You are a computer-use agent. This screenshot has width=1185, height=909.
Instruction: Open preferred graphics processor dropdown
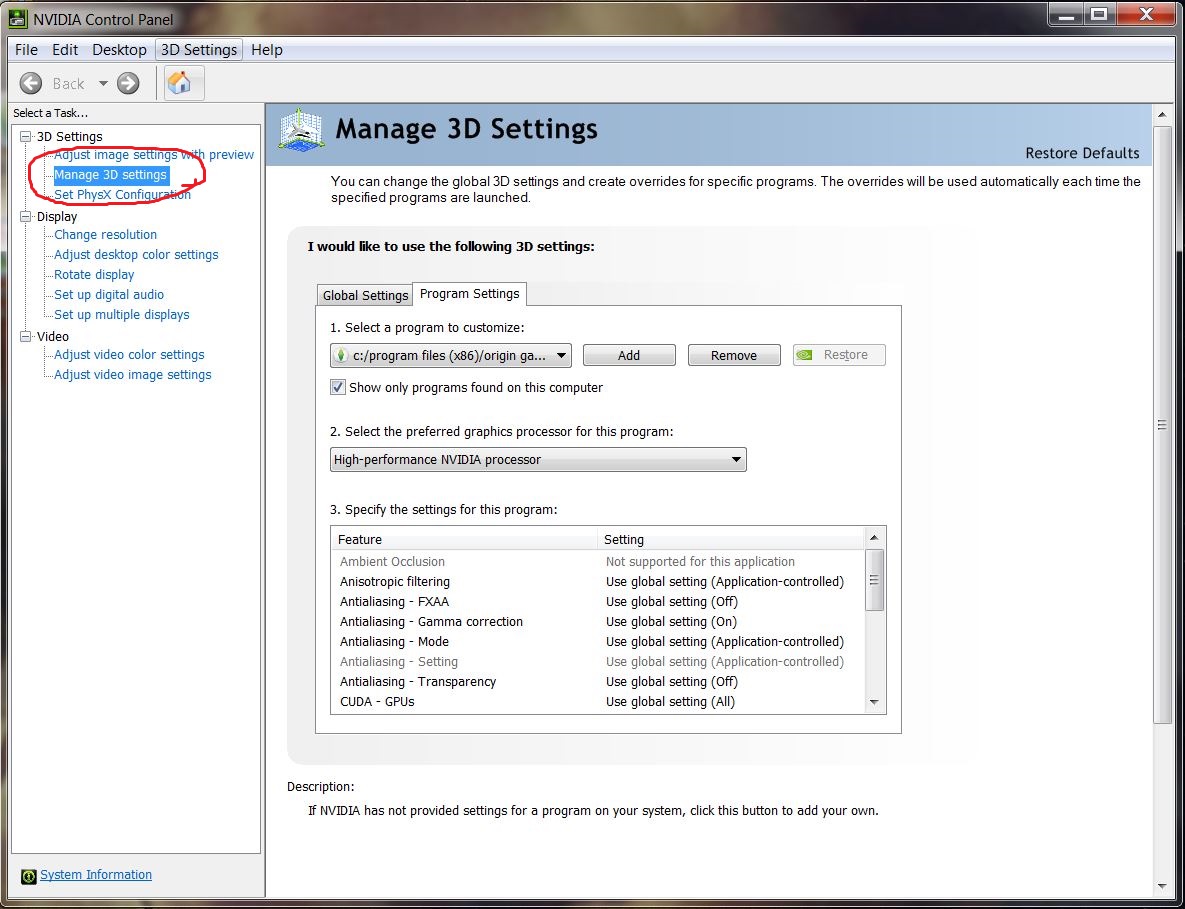538,459
